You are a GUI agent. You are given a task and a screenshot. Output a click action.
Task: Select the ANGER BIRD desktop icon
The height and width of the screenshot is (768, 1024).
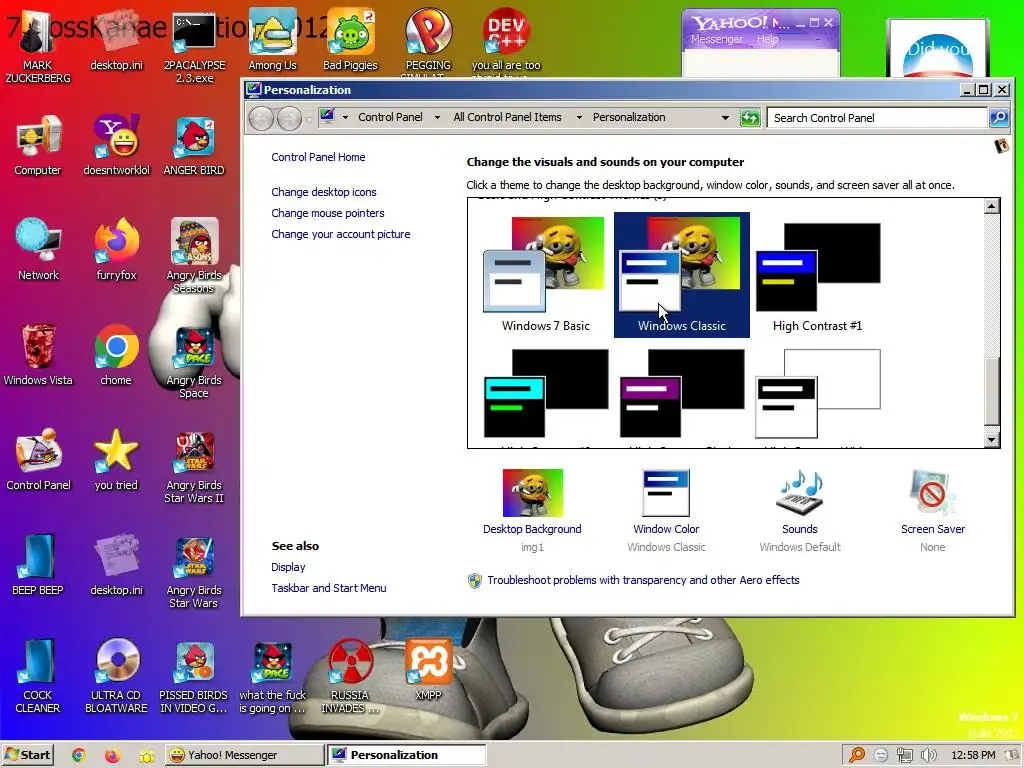coord(194,146)
